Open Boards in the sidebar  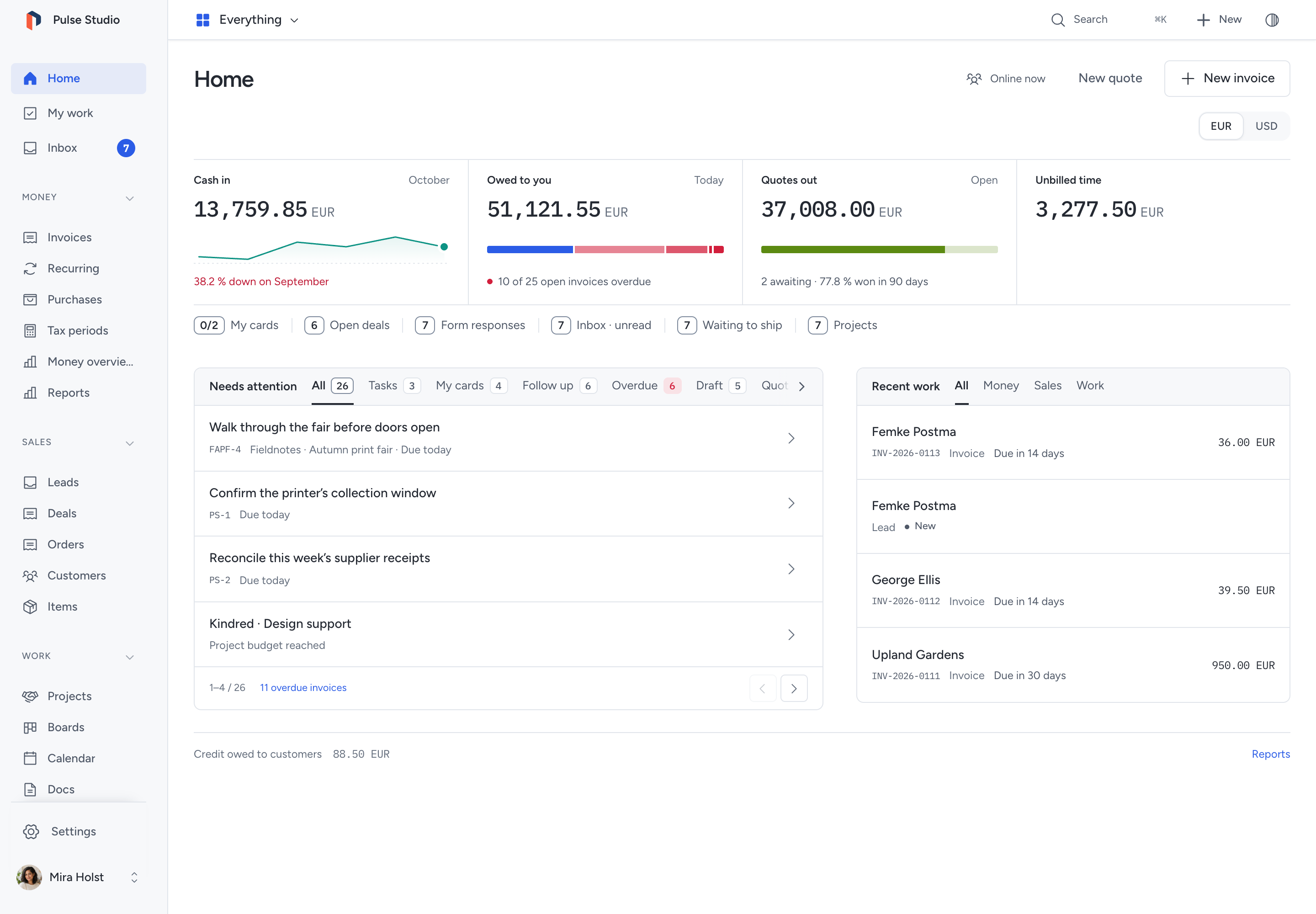click(79, 727)
